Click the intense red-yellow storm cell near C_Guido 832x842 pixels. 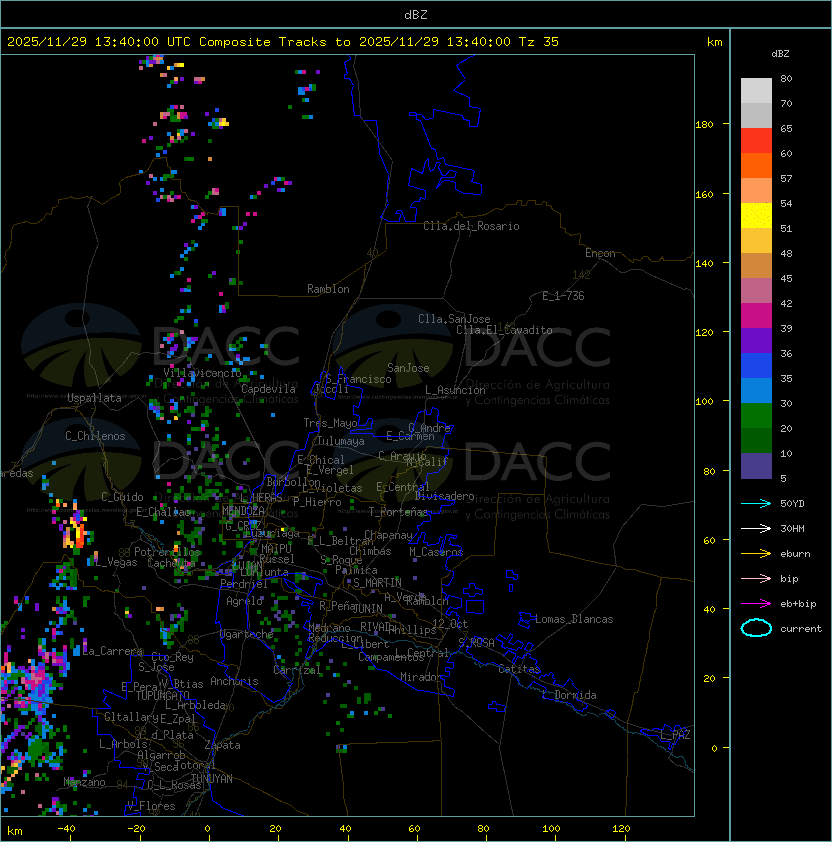(77, 531)
